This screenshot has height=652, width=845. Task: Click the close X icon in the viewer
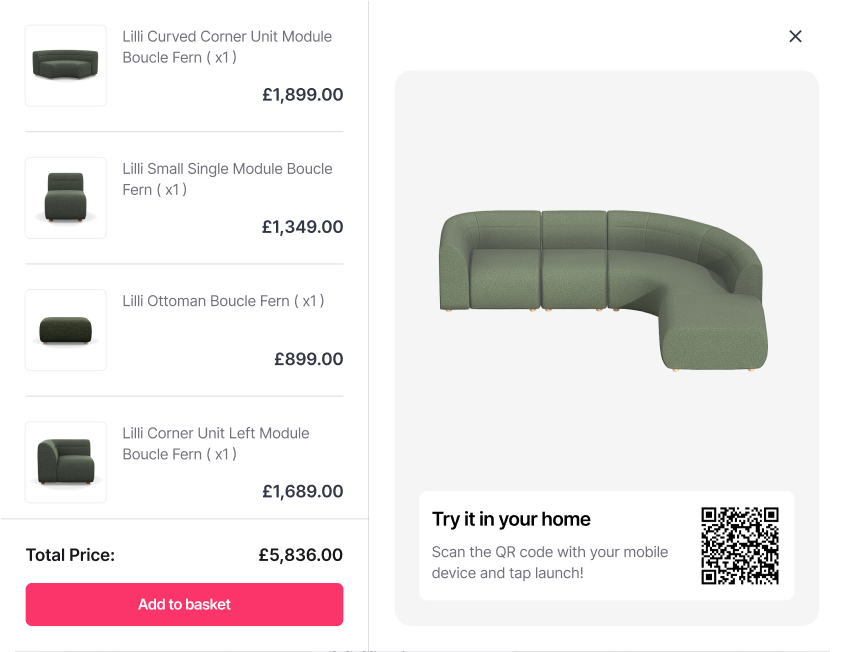(x=795, y=36)
